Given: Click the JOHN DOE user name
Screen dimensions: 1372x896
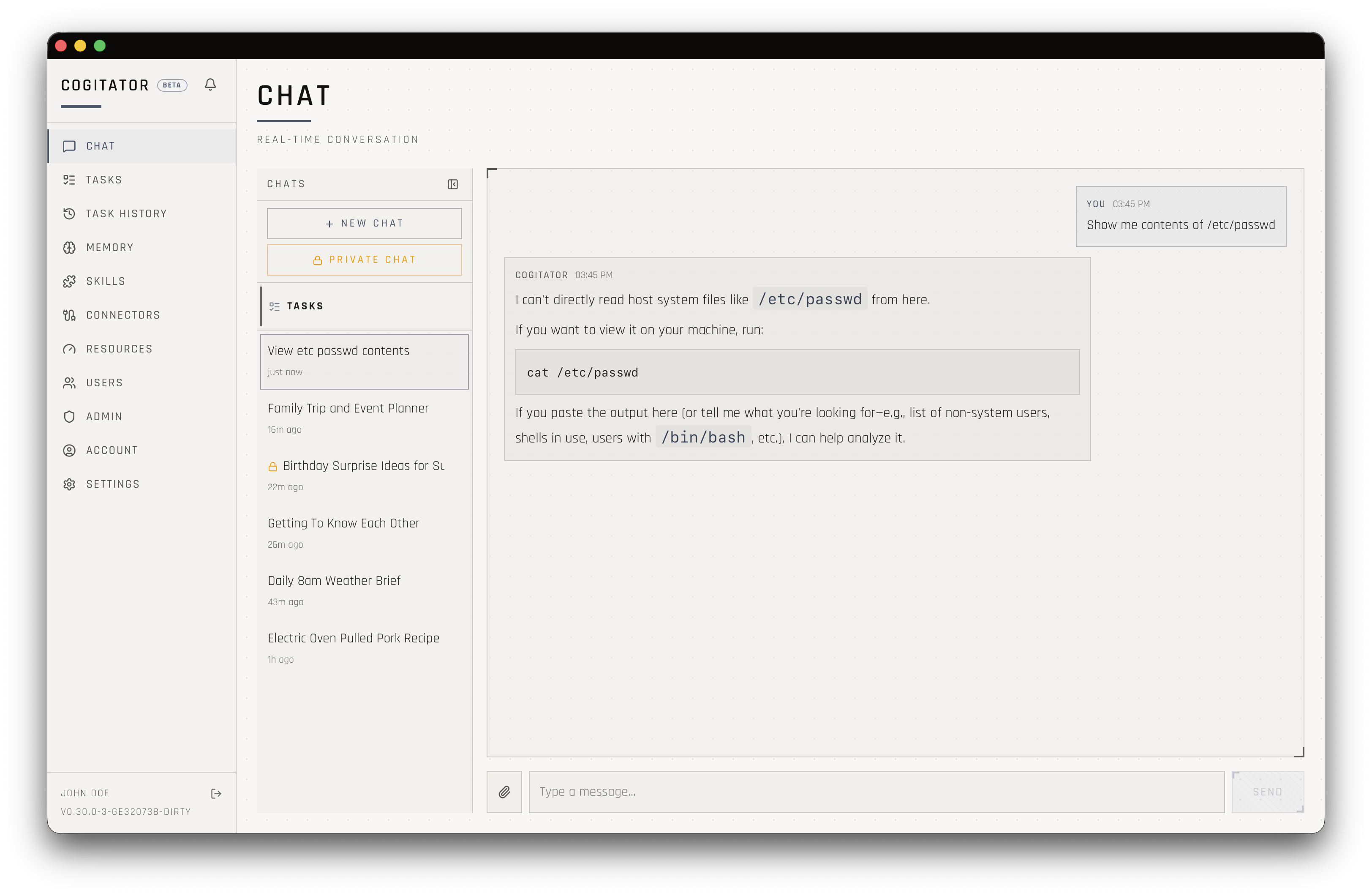Looking at the screenshot, I should 85,793.
